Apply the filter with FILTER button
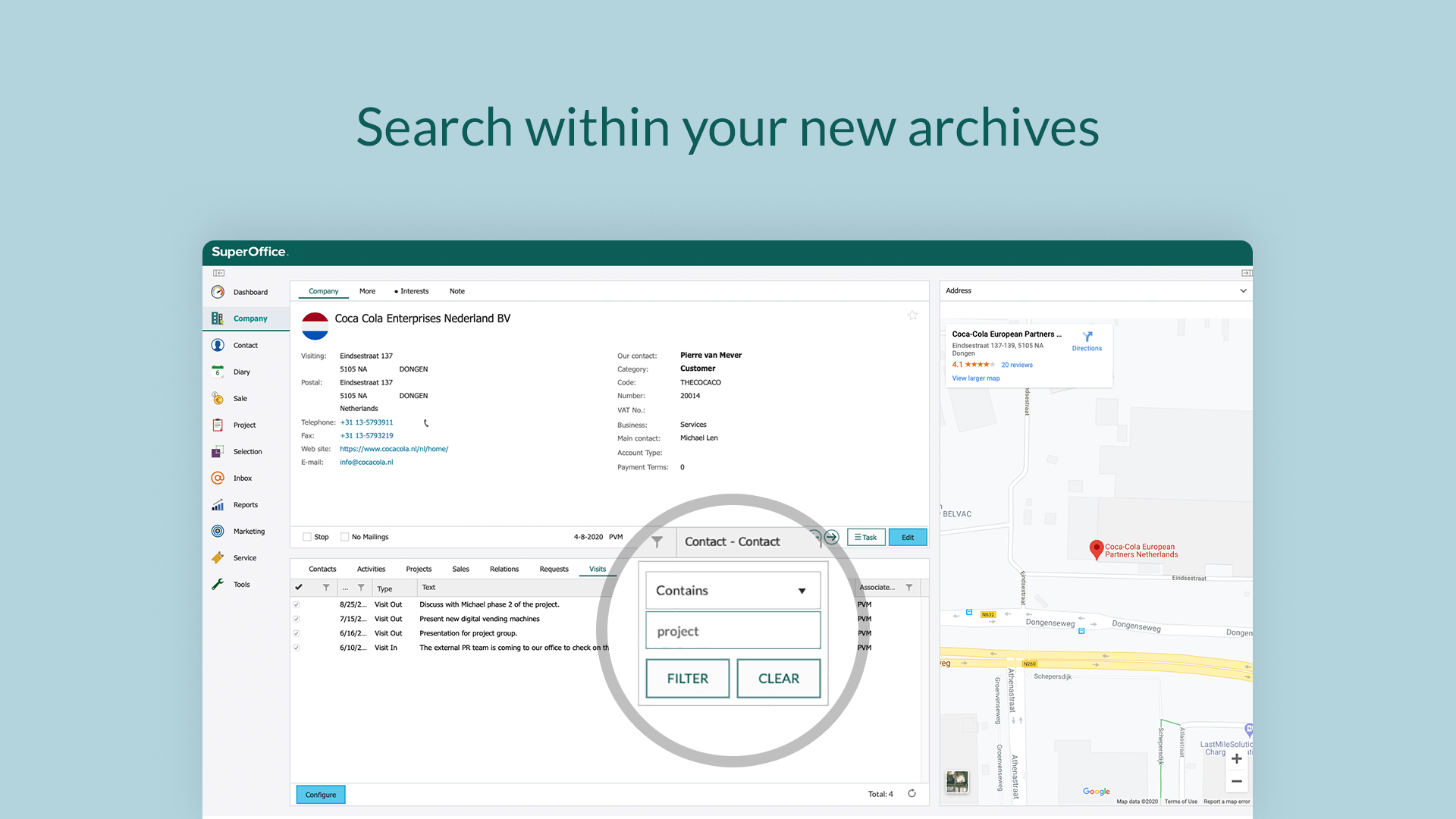 click(688, 679)
